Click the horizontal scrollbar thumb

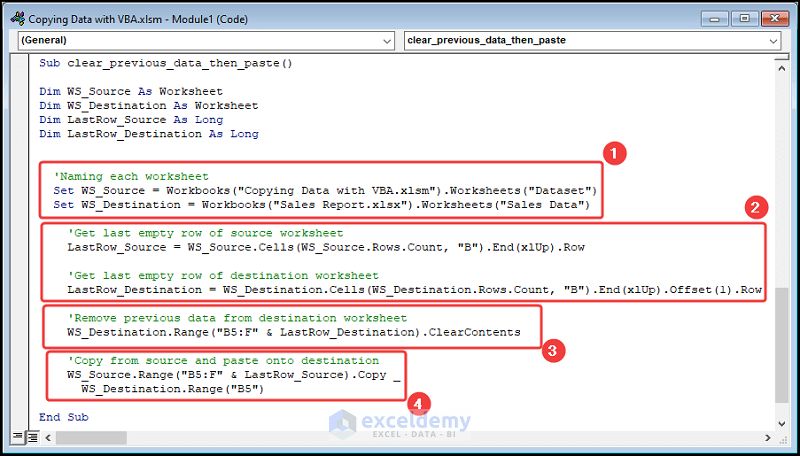91,437
